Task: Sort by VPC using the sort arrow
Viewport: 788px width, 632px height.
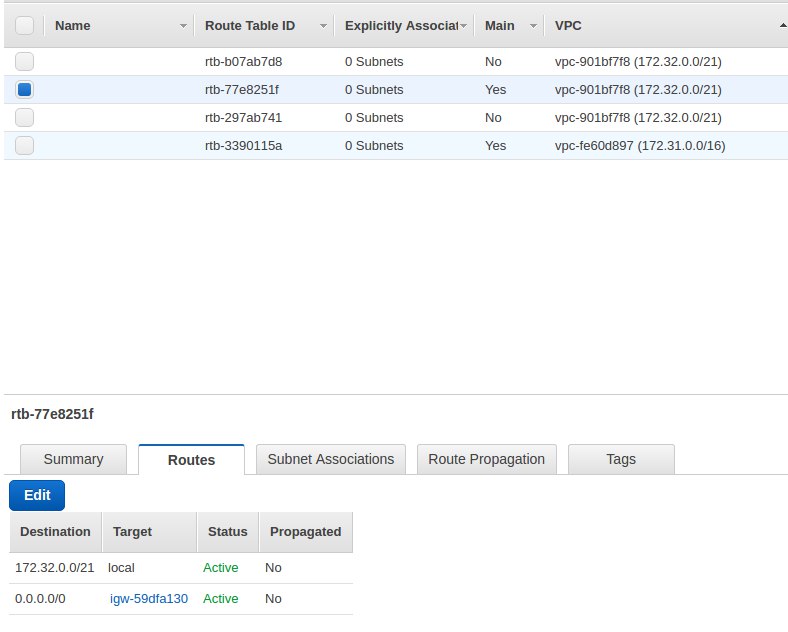Action: (780, 24)
